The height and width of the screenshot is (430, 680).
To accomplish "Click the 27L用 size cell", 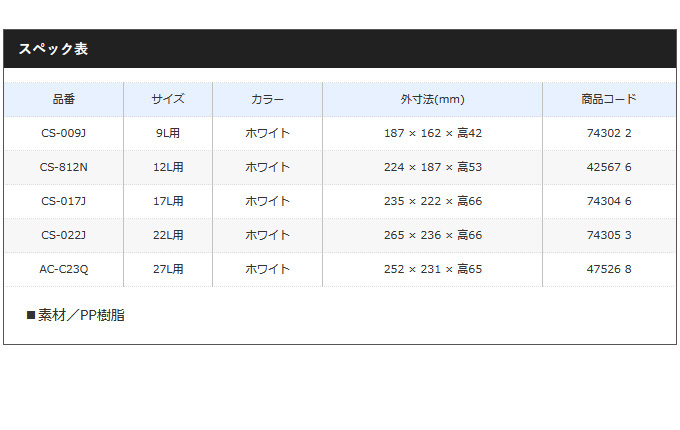I will pyautogui.click(x=168, y=269).
